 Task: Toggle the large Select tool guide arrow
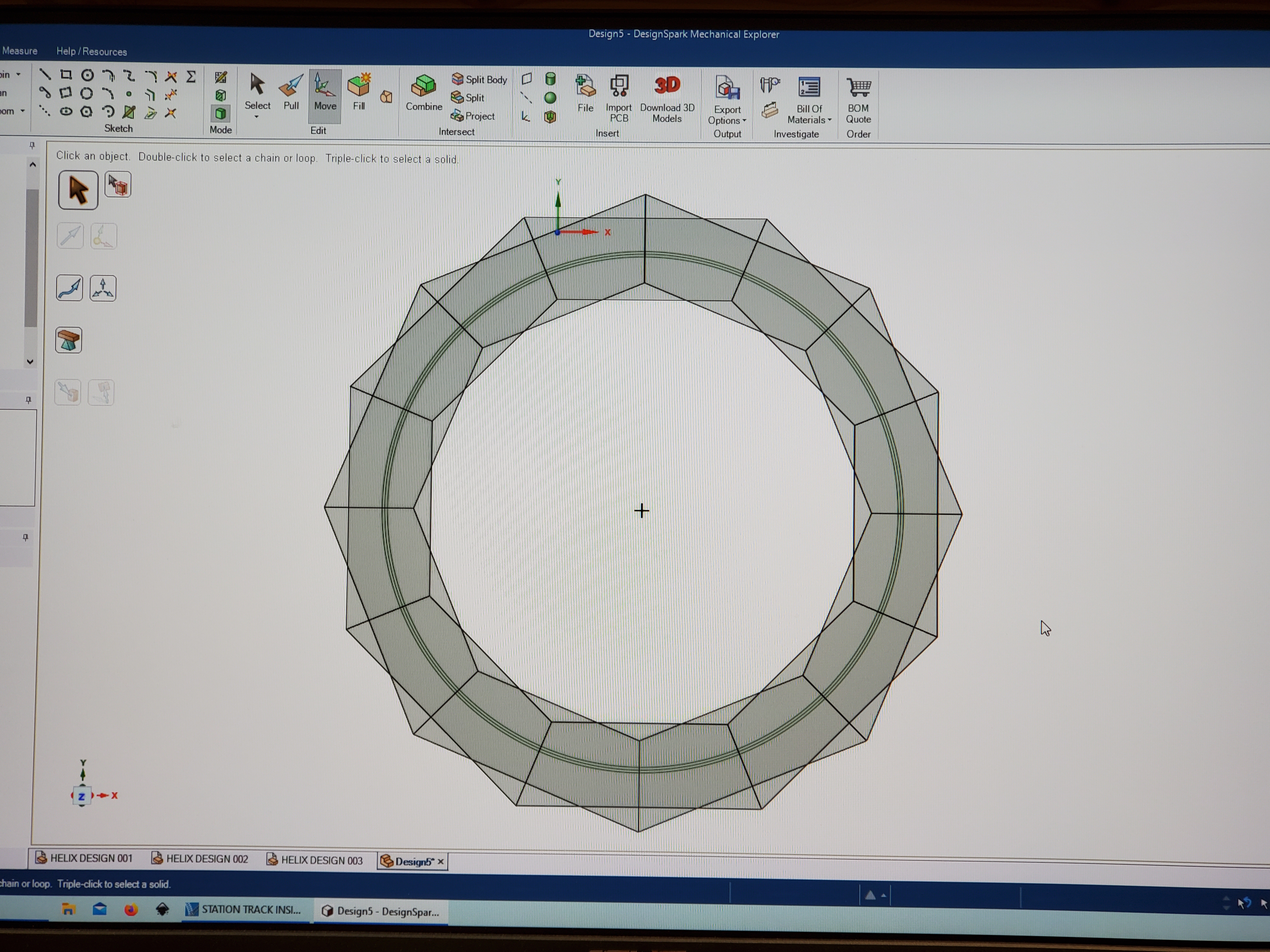tap(78, 190)
